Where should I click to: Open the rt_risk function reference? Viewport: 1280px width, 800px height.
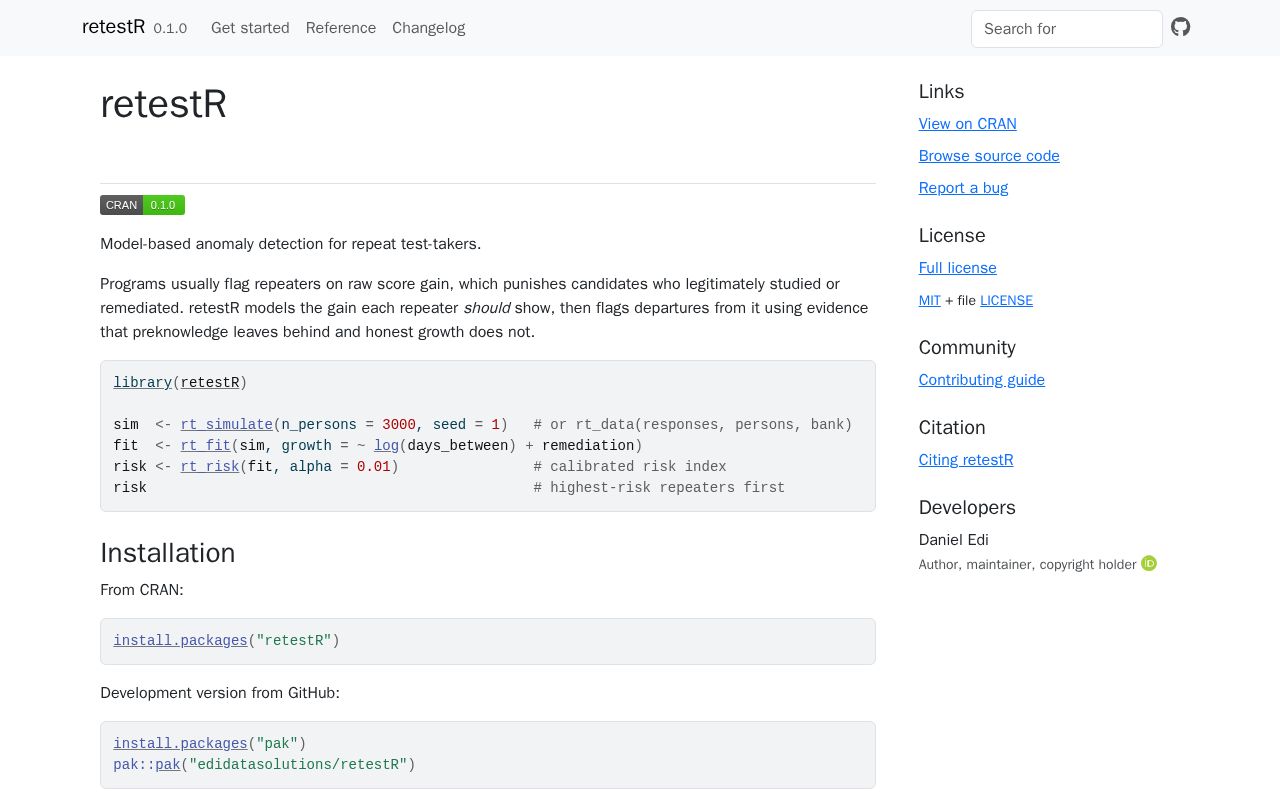point(210,467)
